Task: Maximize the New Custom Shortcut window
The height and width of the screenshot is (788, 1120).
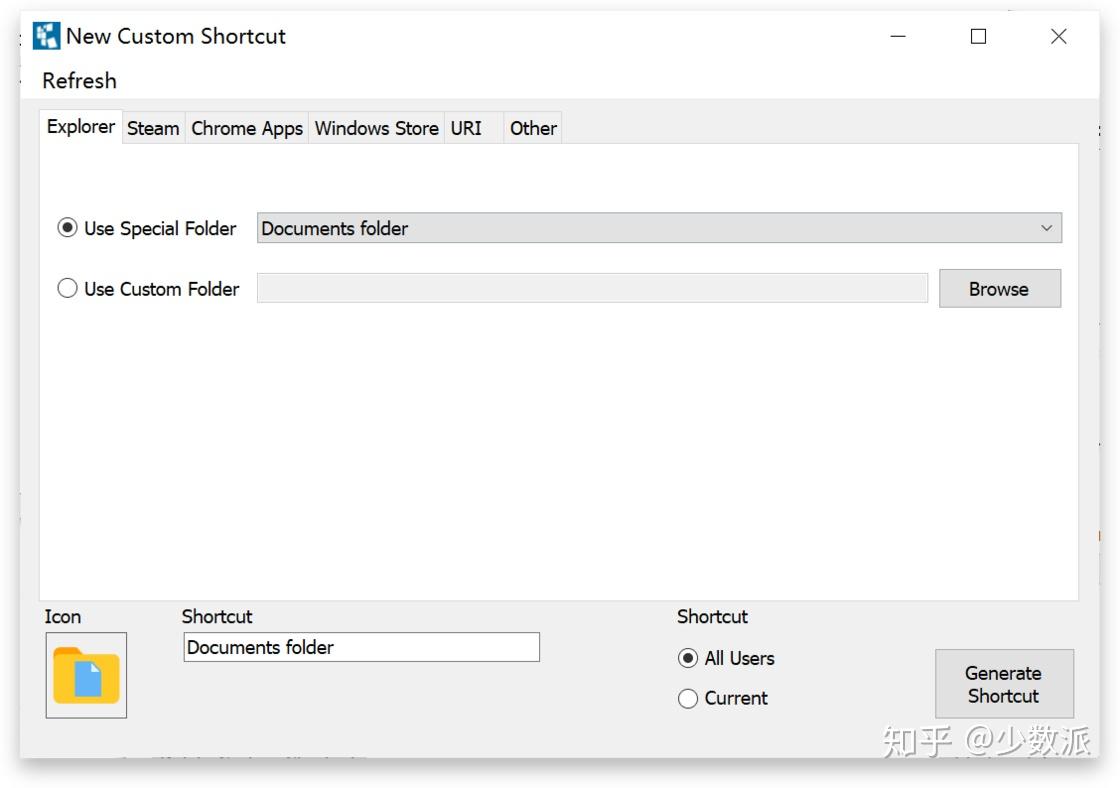Action: click(x=978, y=36)
